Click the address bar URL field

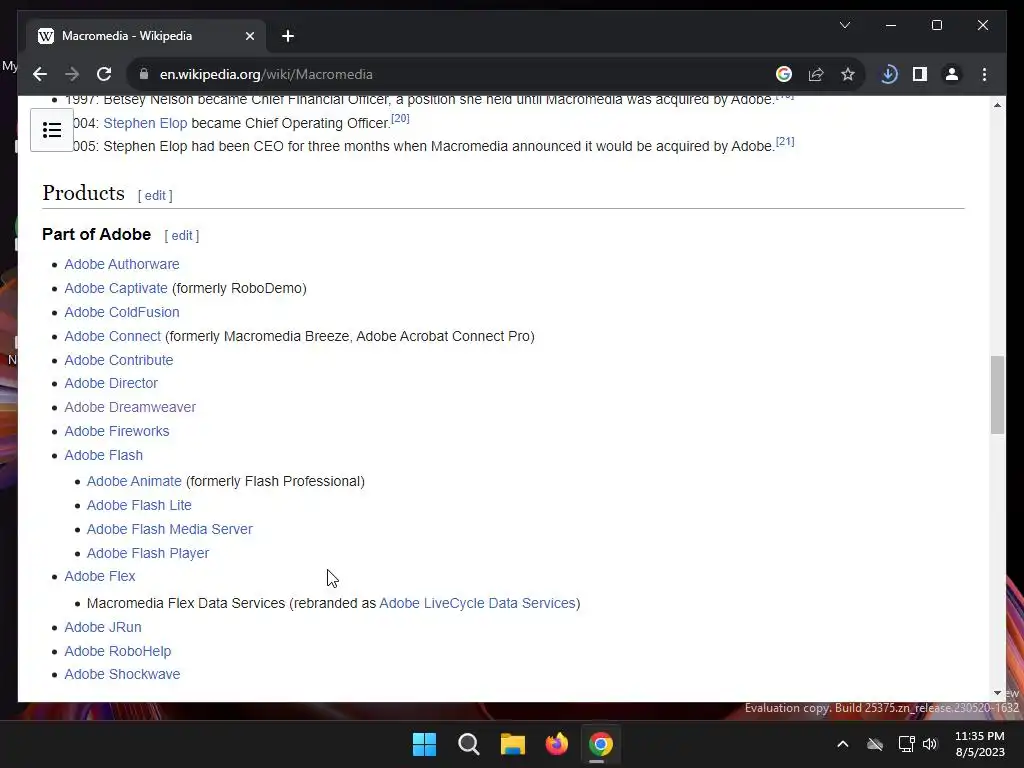coord(451,74)
